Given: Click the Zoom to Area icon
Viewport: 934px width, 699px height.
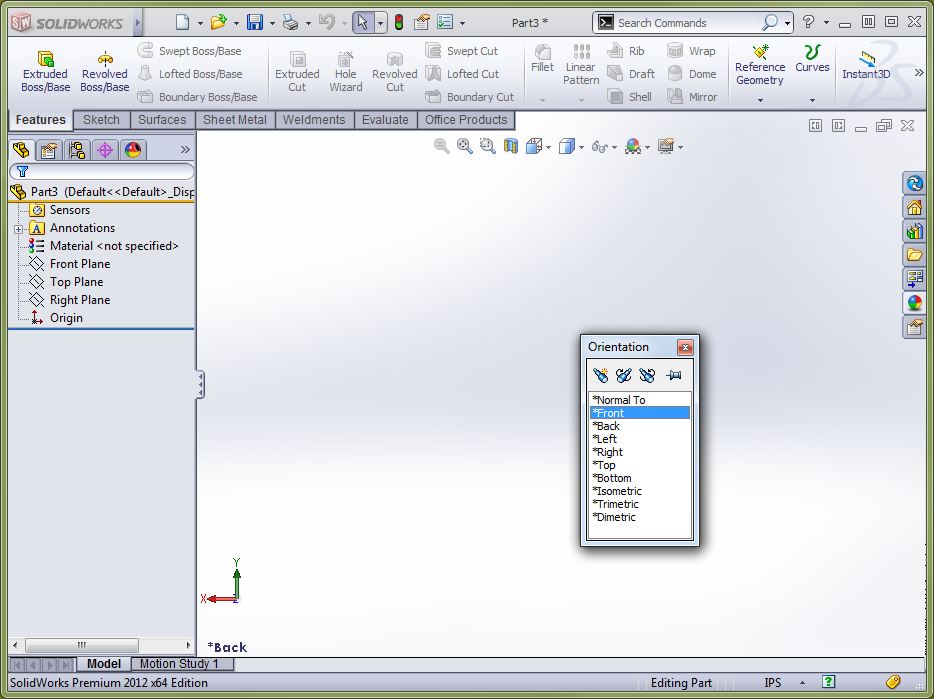Looking at the screenshot, I should click(x=487, y=146).
